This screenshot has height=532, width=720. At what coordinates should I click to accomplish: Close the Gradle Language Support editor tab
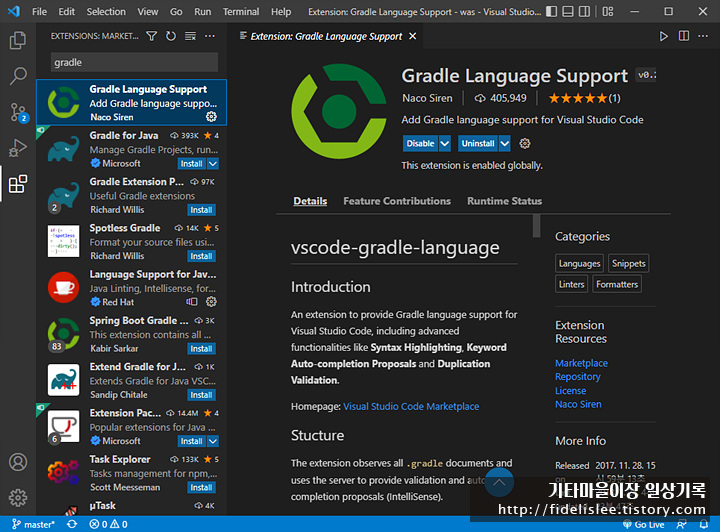tap(413, 36)
